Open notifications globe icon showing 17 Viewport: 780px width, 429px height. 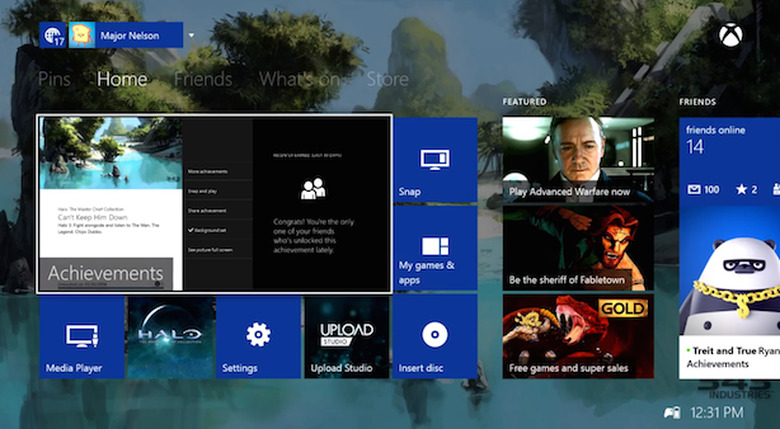click(52, 35)
